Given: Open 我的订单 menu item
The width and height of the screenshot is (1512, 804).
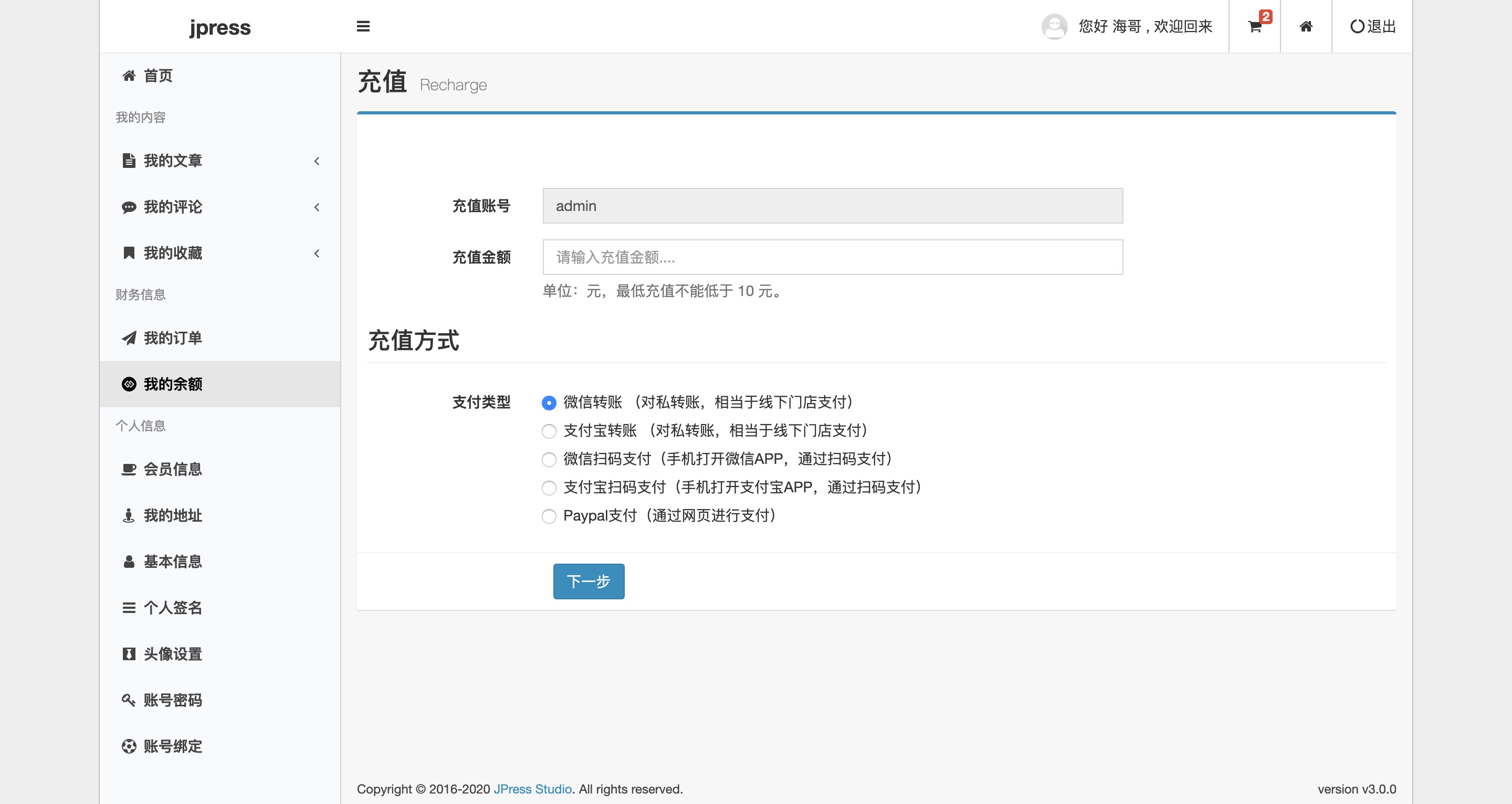Looking at the screenshot, I should click(x=219, y=338).
